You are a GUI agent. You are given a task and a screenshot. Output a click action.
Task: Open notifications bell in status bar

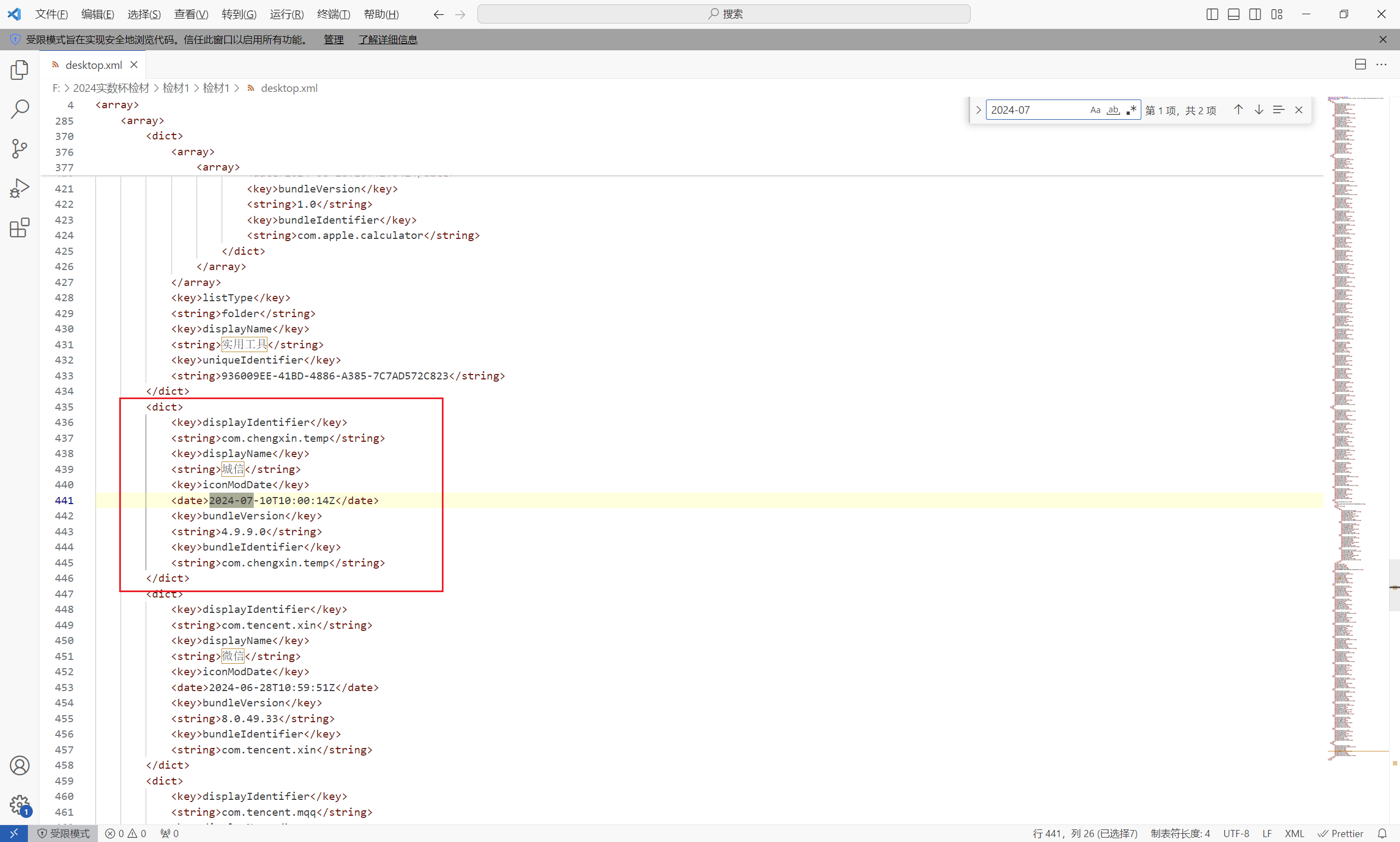coord(1382,833)
